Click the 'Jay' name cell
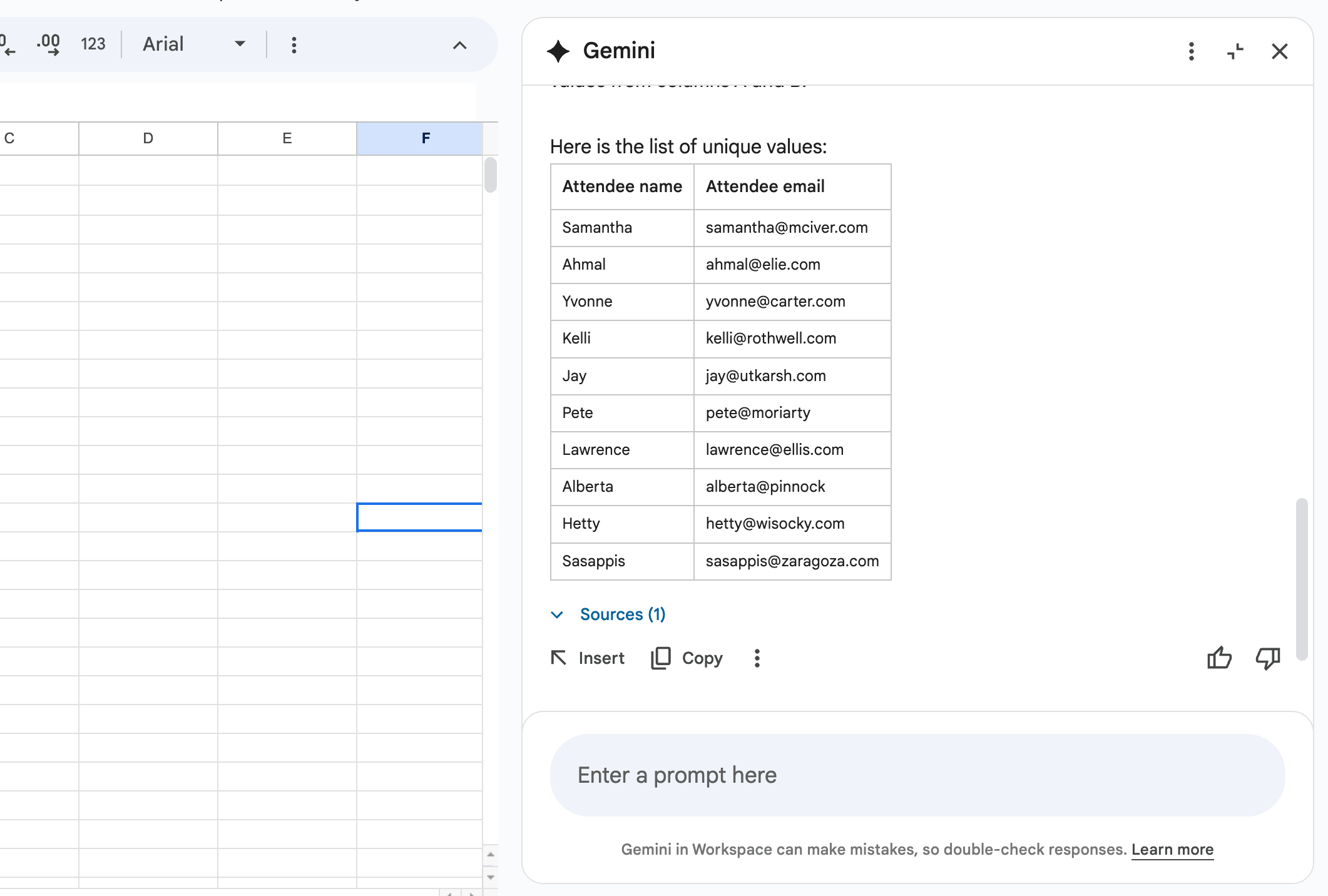Screen dimensions: 1328x896 pyautogui.click(x=622, y=376)
